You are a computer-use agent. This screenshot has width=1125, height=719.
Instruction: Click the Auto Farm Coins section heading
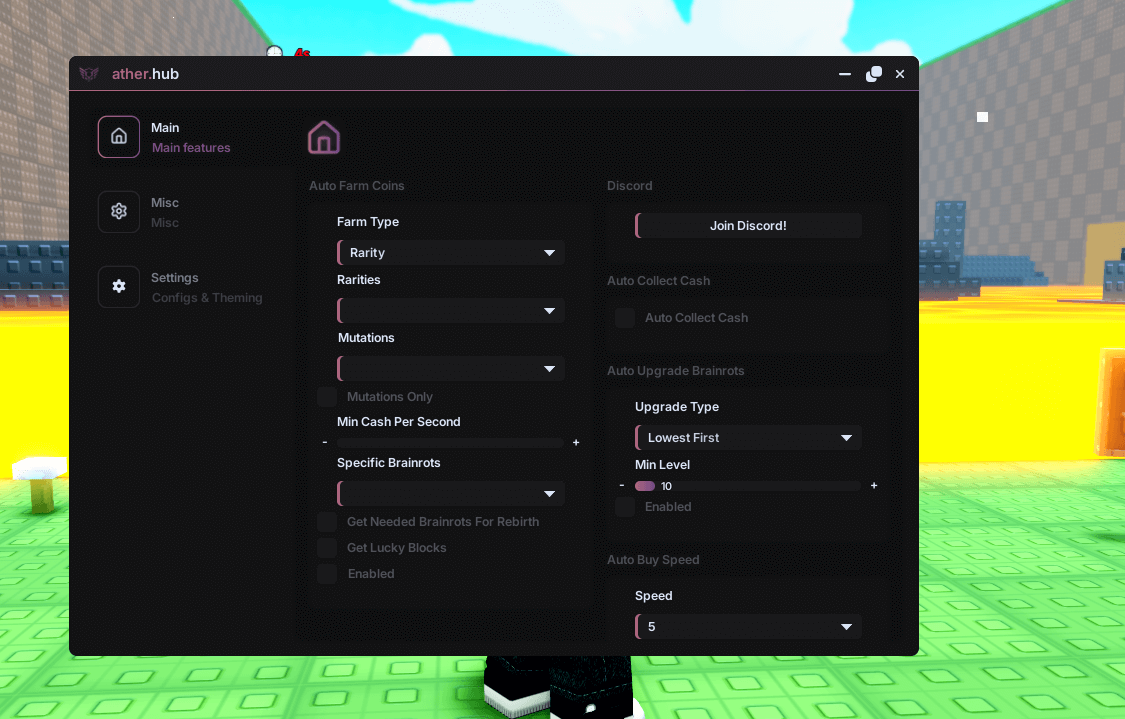click(357, 186)
